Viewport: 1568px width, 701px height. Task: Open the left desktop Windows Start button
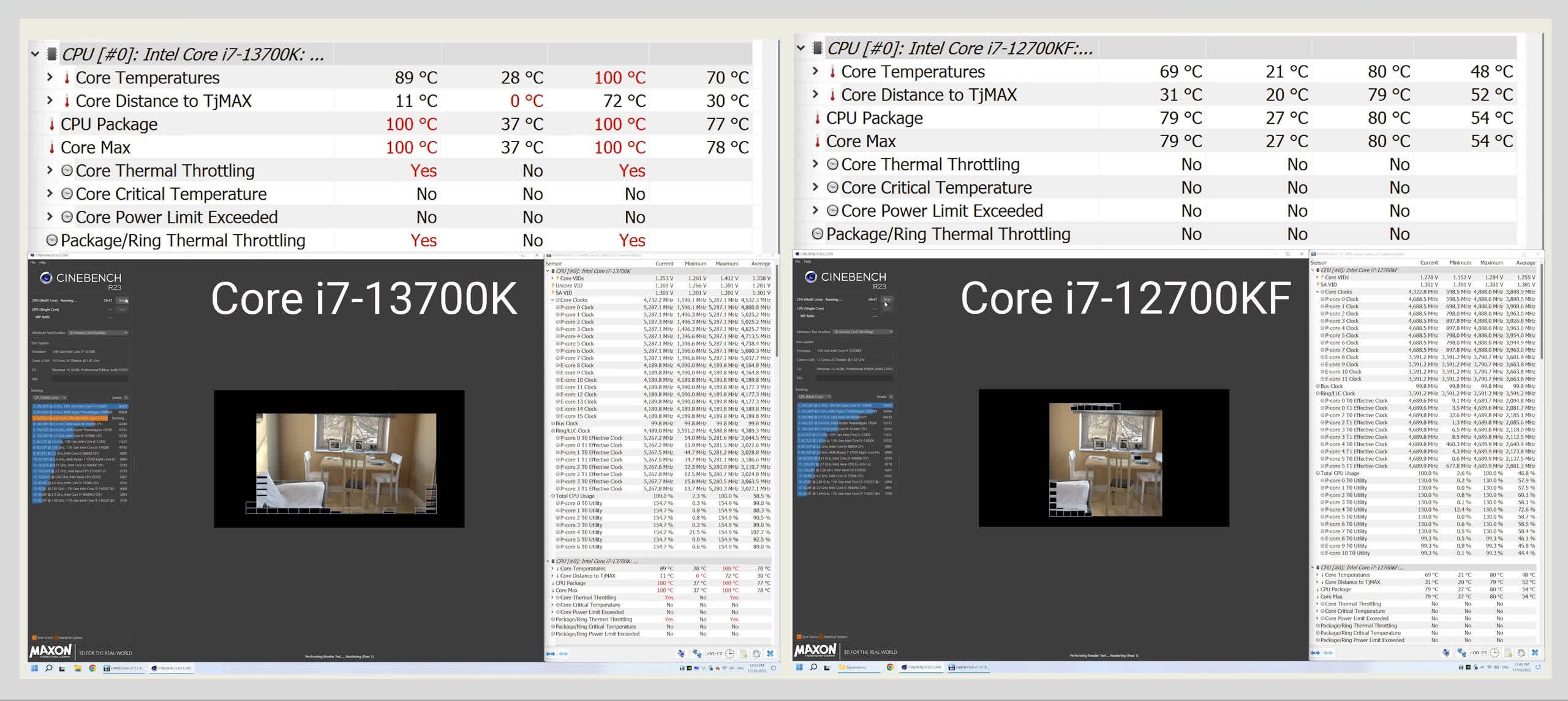[34, 668]
